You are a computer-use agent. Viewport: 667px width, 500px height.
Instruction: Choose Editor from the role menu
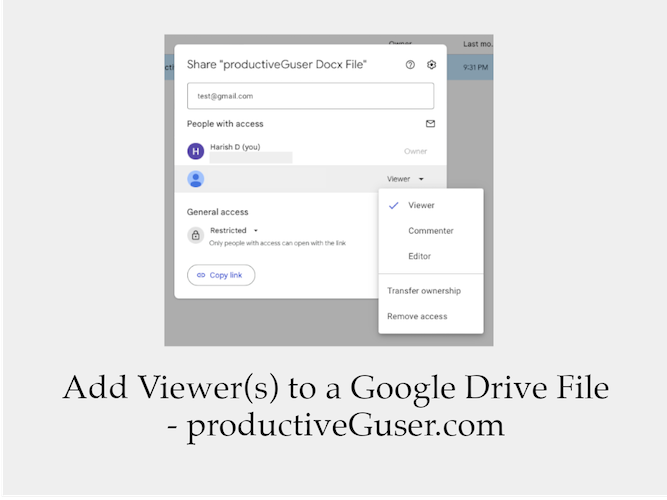click(430, 256)
